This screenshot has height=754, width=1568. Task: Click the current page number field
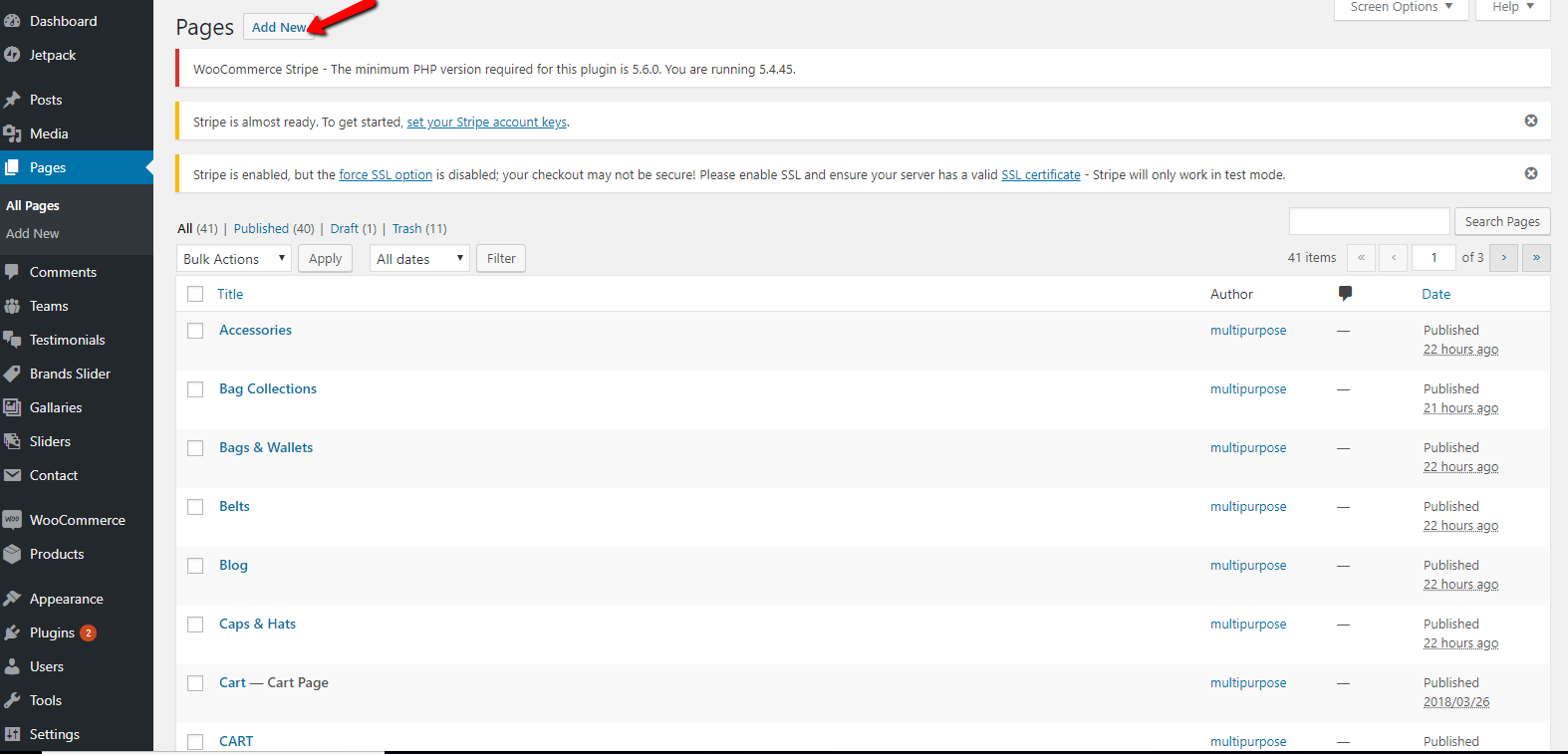click(1435, 257)
